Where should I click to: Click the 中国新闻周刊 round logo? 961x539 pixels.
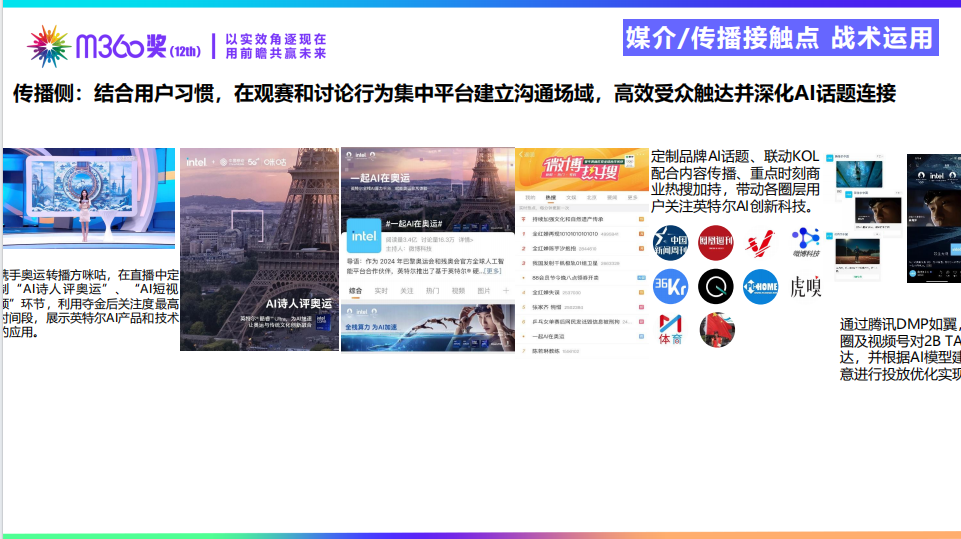click(x=671, y=243)
